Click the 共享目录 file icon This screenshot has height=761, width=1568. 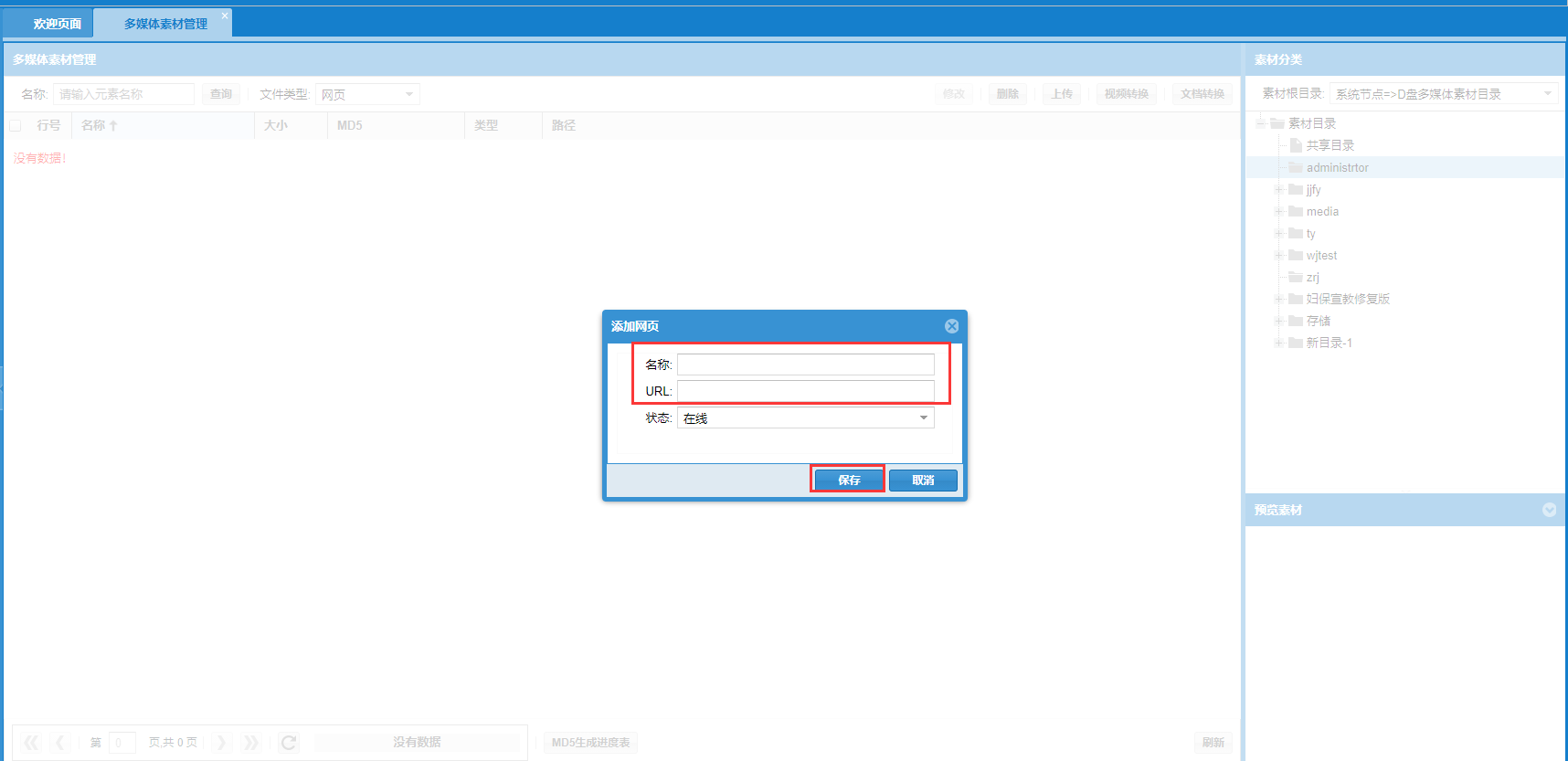(x=1296, y=145)
